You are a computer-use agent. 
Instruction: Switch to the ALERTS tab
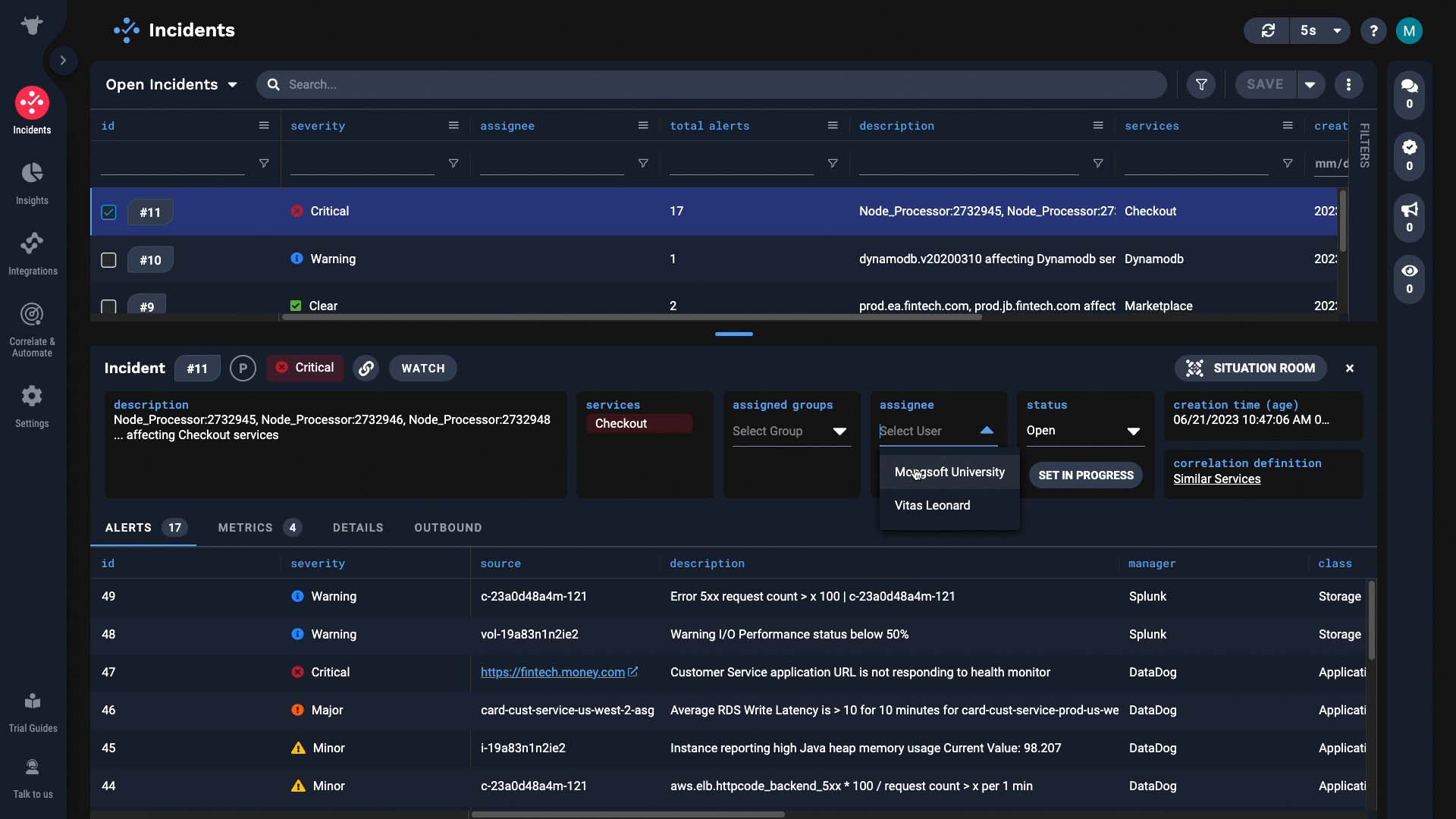coord(143,528)
